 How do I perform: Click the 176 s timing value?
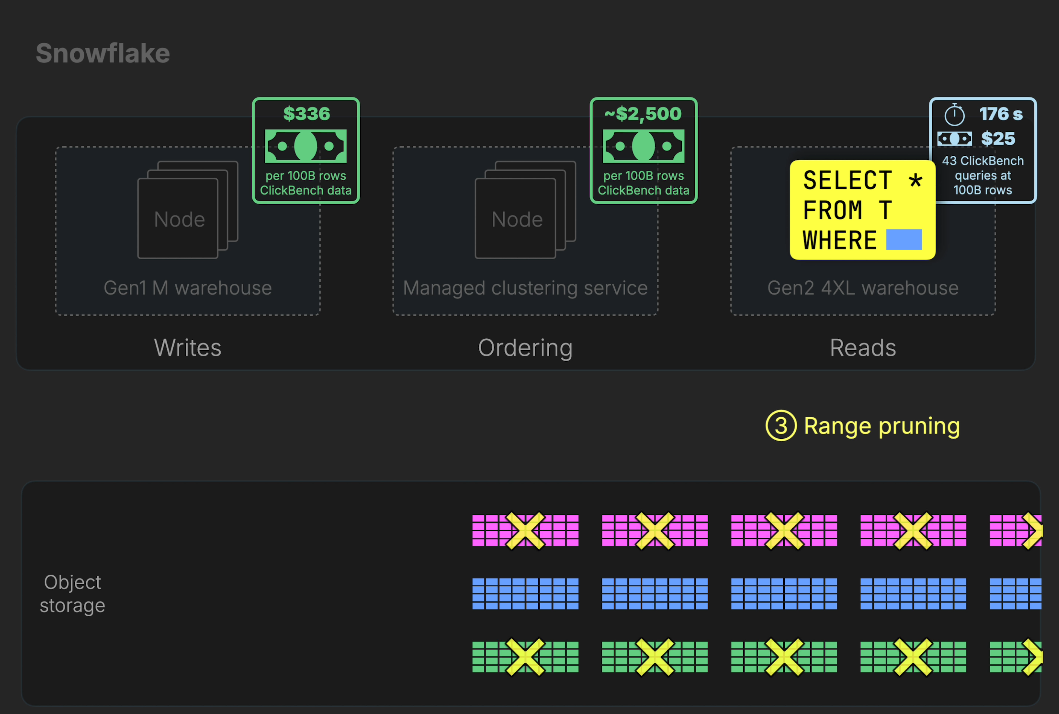(x=1001, y=114)
